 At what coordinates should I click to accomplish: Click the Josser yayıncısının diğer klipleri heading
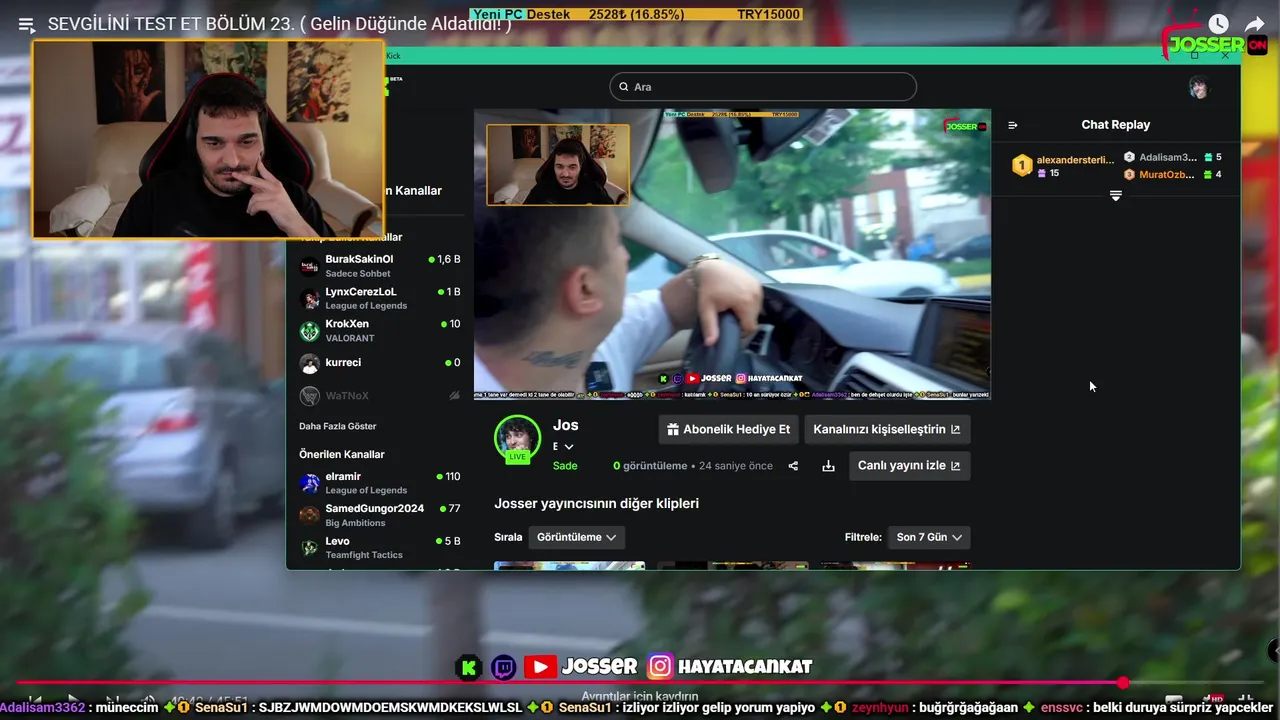click(x=596, y=504)
